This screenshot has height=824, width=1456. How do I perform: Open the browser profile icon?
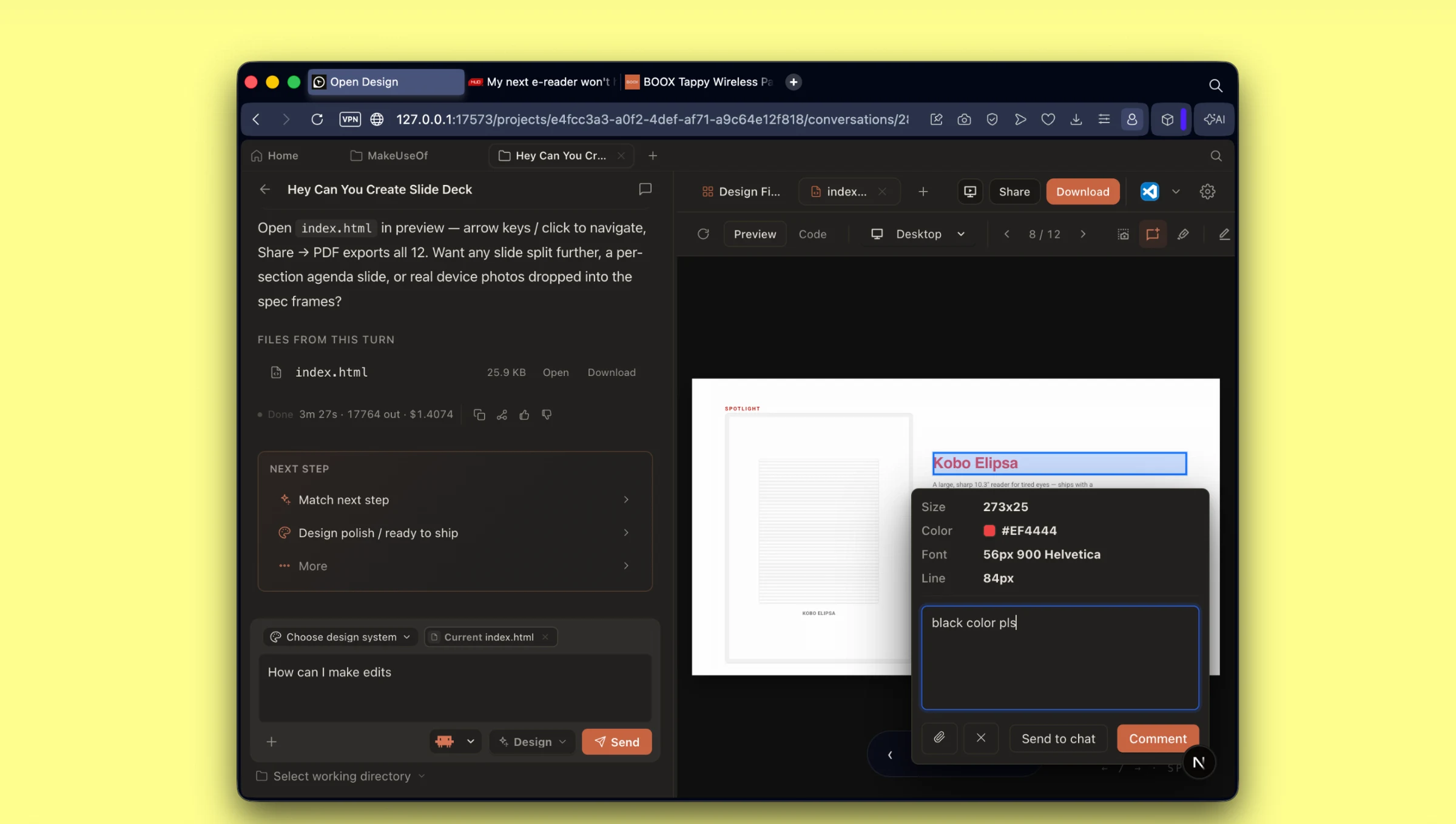click(x=1131, y=119)
